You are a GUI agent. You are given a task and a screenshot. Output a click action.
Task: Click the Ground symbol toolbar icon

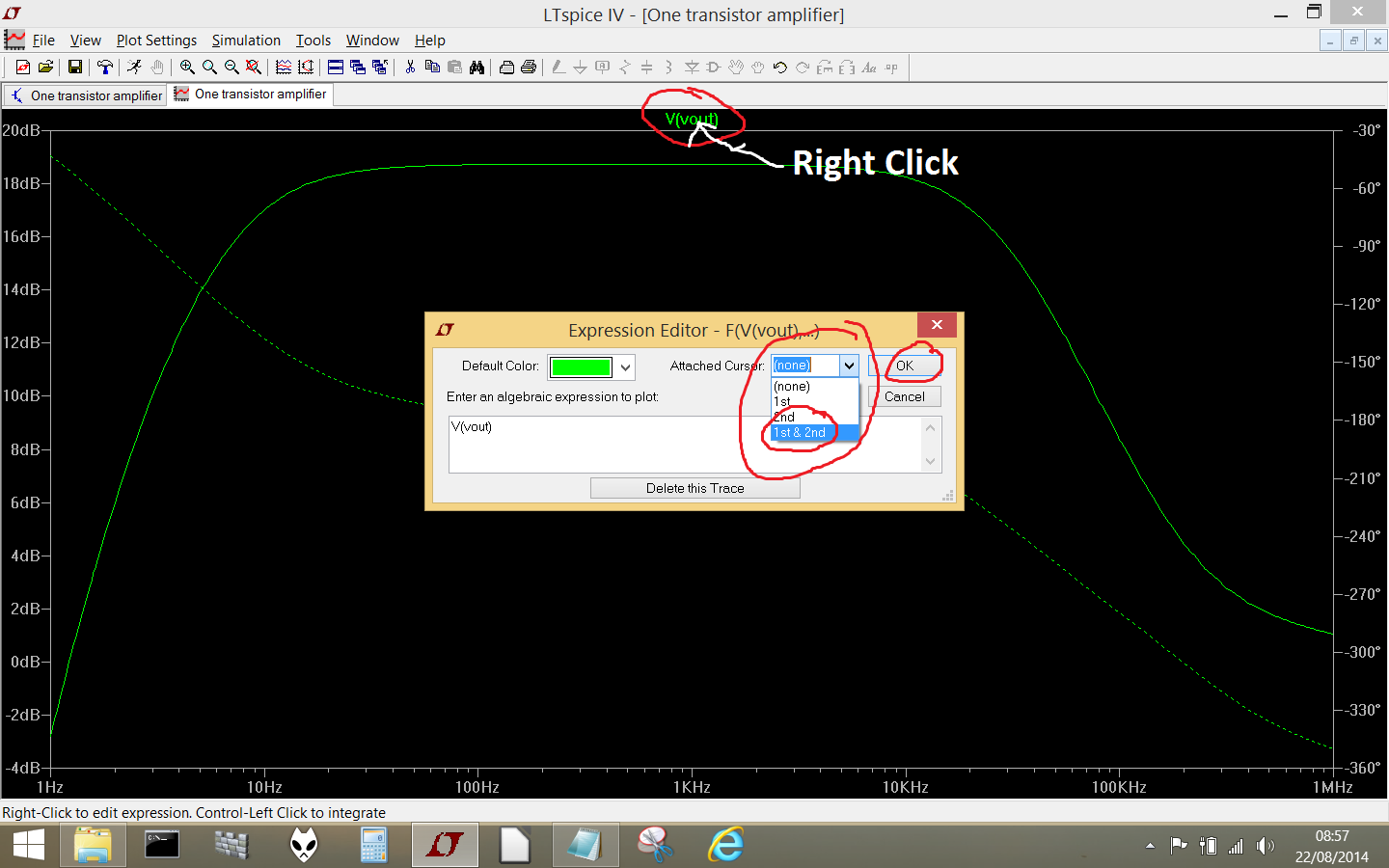point(580,68)
